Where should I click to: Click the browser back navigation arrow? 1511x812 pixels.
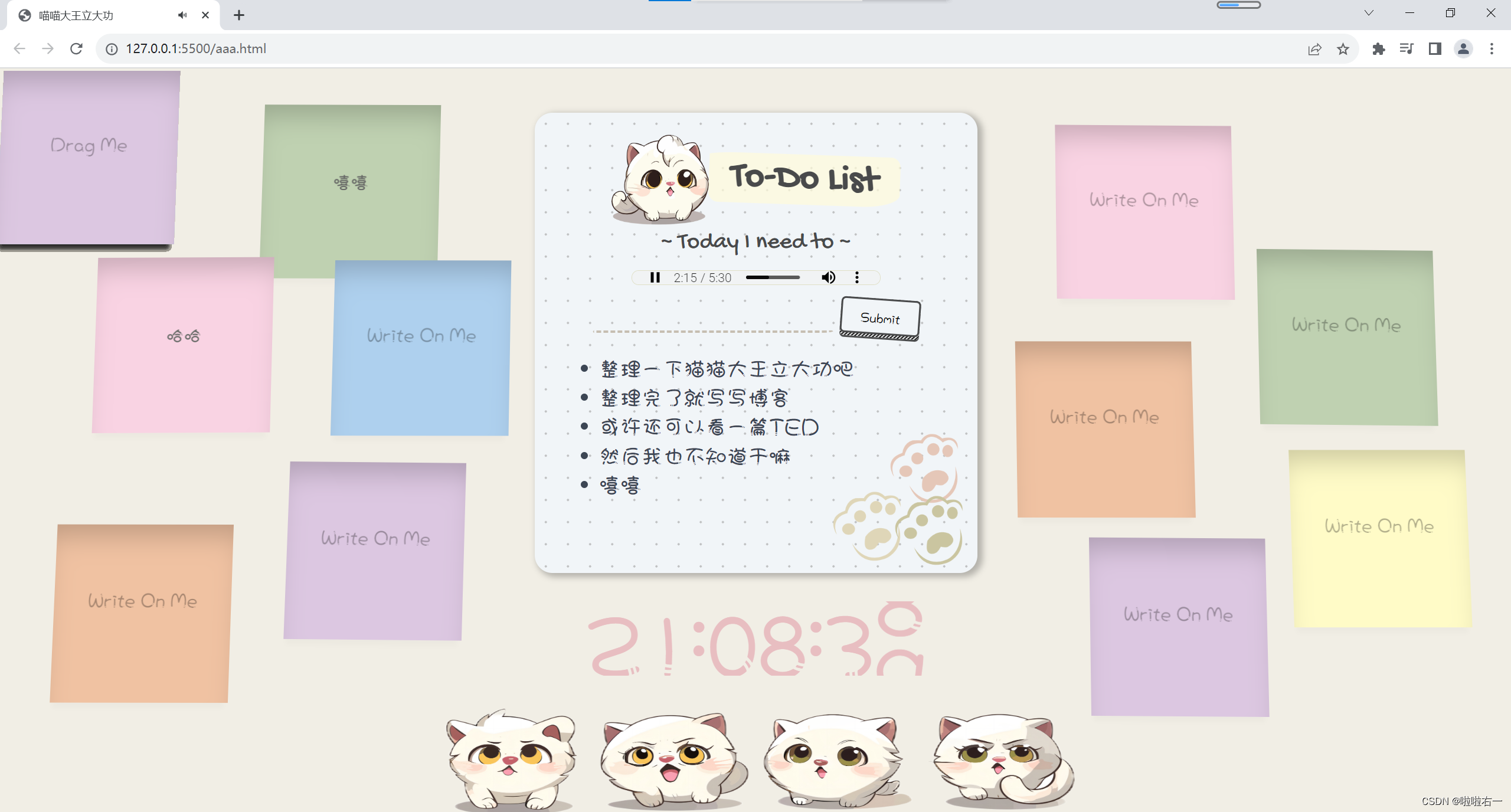pyautogui.click(x=19, y=48)
